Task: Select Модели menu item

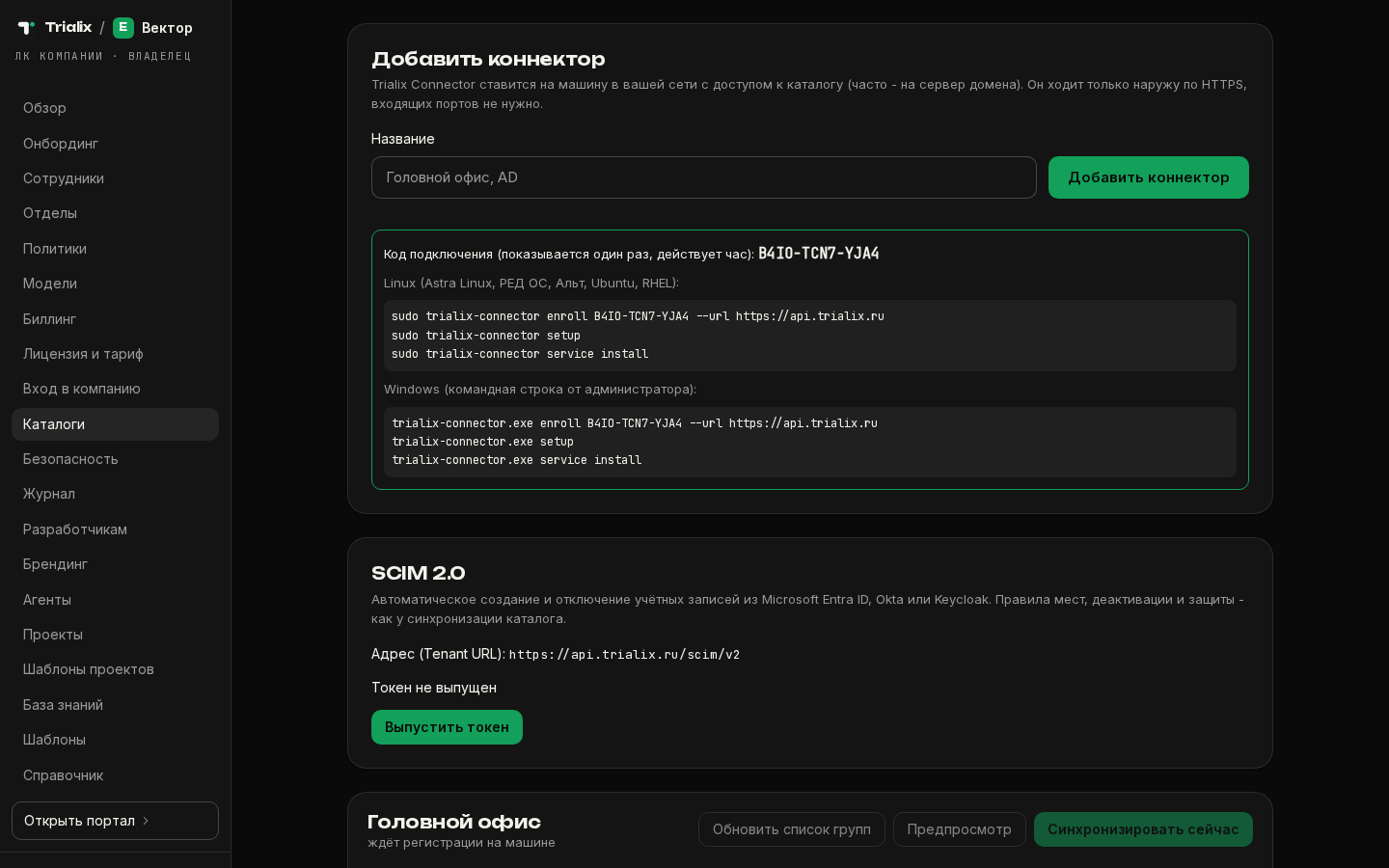Action: (x=115, y=284)
